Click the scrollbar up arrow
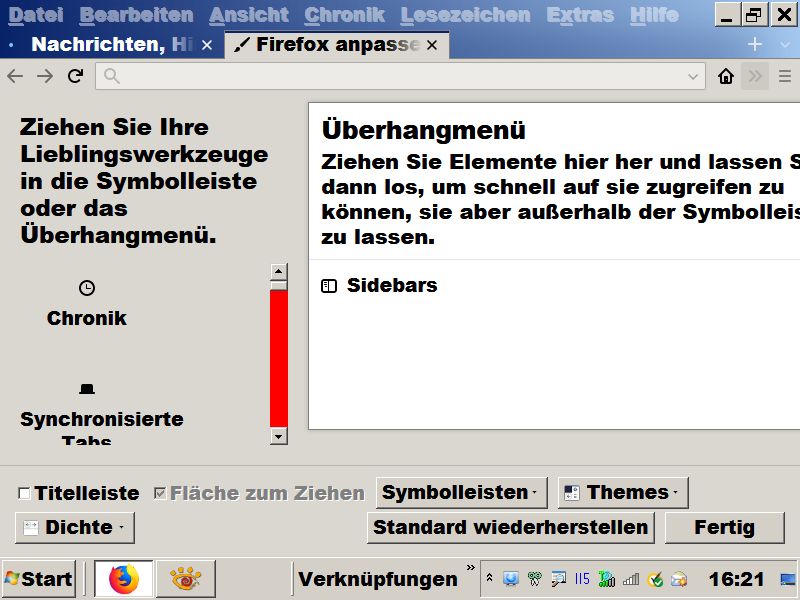The image size is (800, 600). (279, 271)
